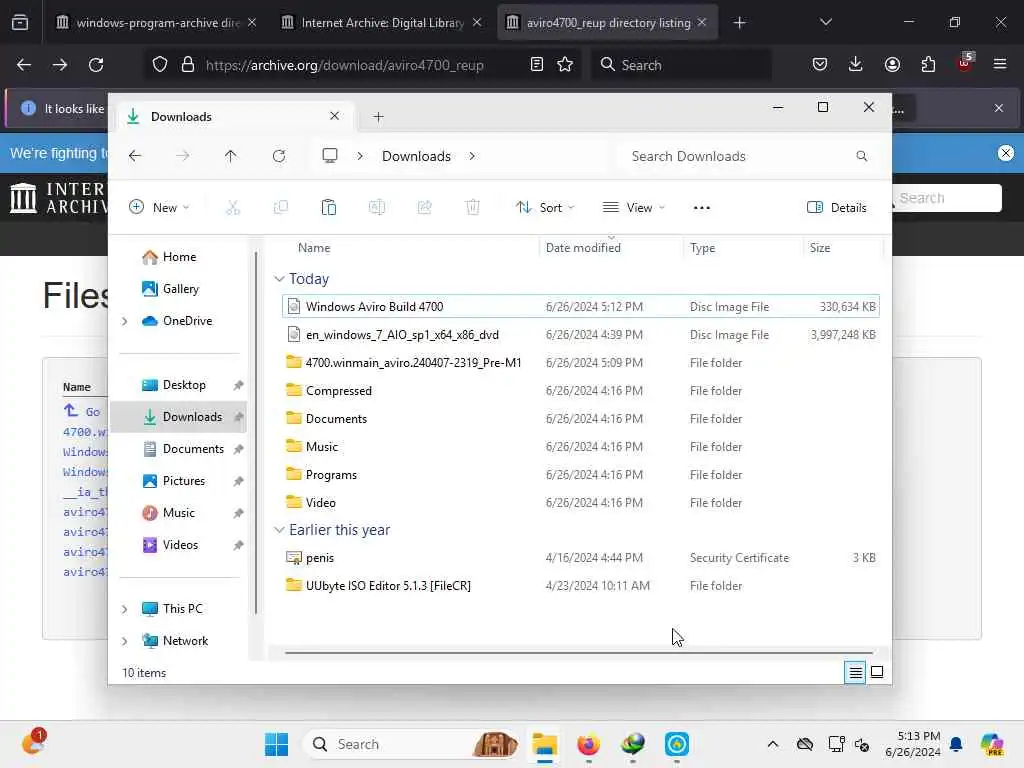Sort by Date modified column header
The image size is (1024, 768).
tap(583, 248)
